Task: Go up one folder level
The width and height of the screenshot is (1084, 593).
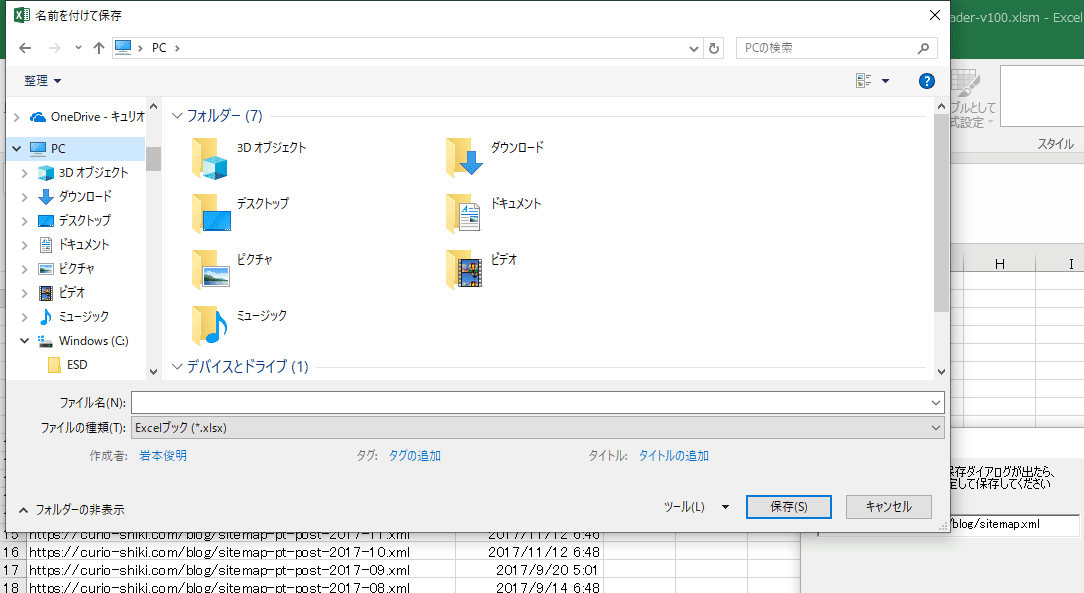Action: [99, 48]
